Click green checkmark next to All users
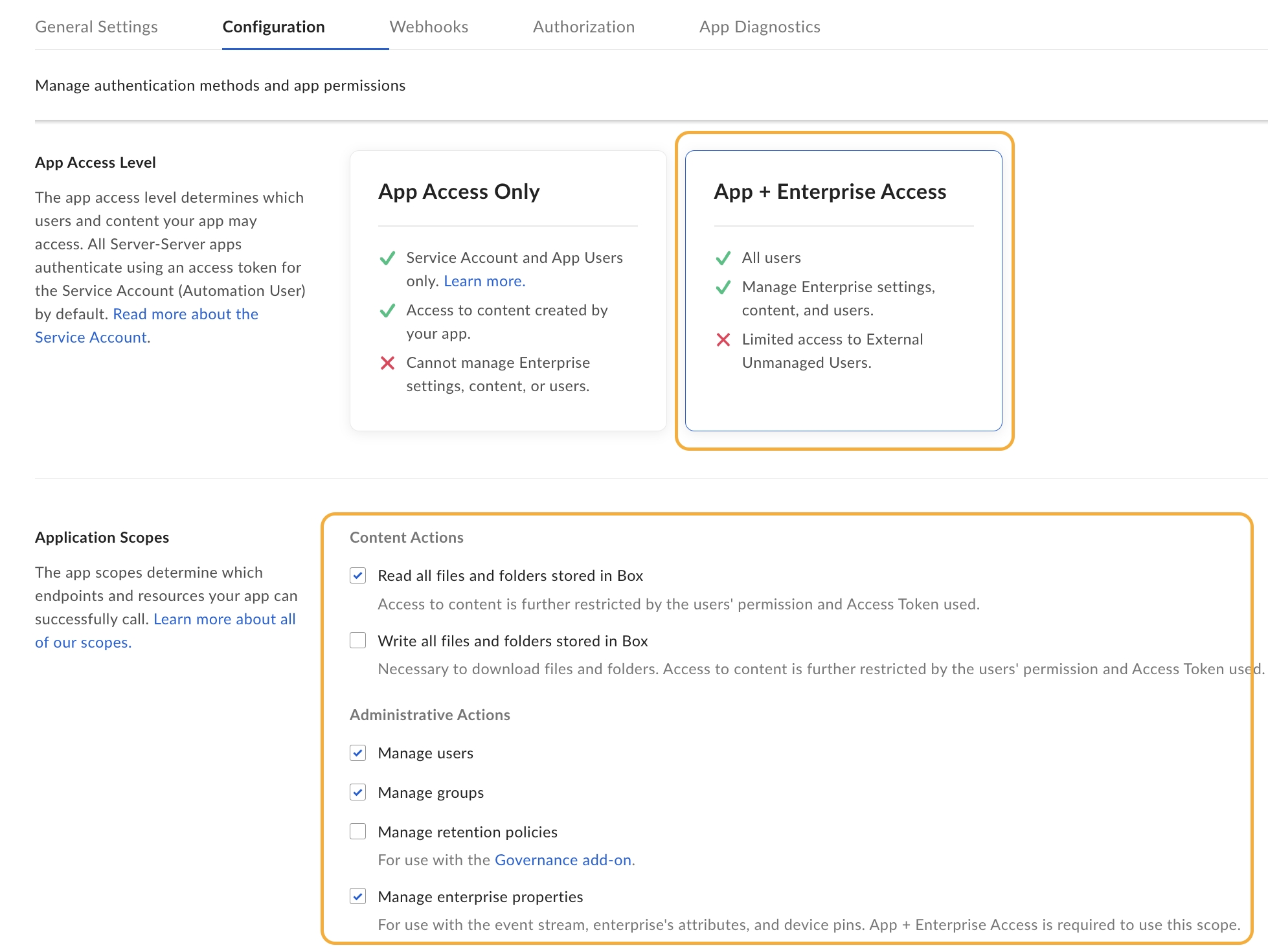This screenshot has width=1268, height=952. click(723, 258)
